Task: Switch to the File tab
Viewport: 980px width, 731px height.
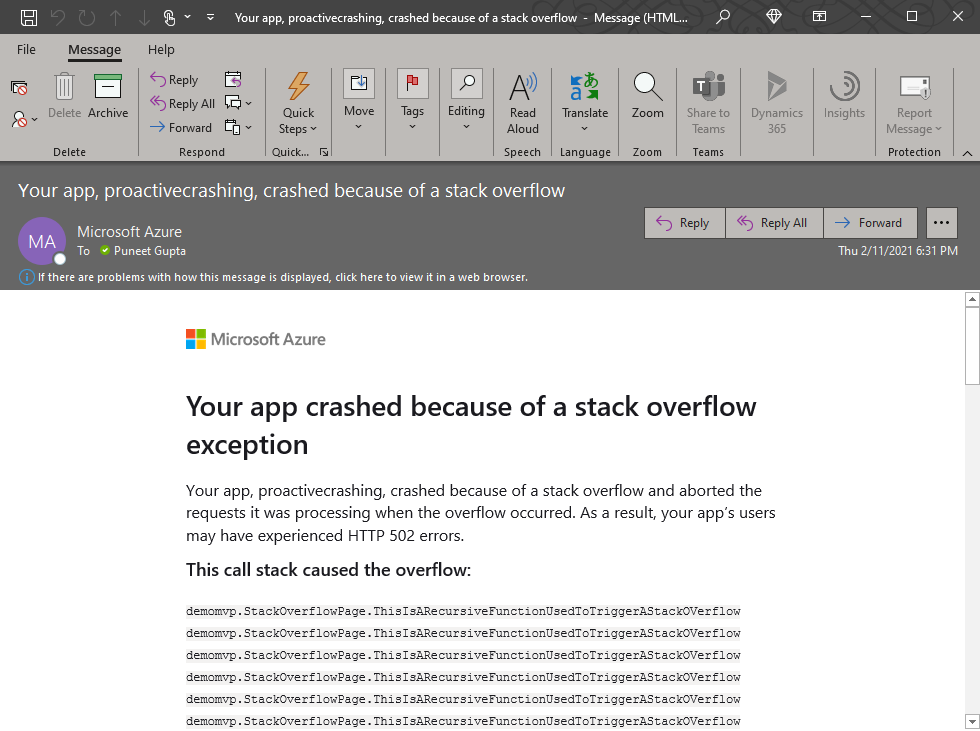Action: pyautogui.click(x=26, y=49)
